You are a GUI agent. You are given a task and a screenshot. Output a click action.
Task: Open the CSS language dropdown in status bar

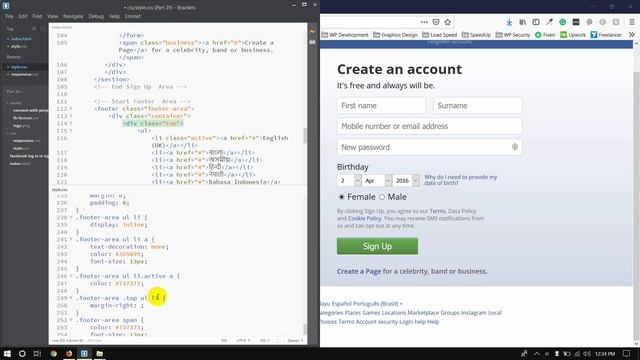click(265, 340)
